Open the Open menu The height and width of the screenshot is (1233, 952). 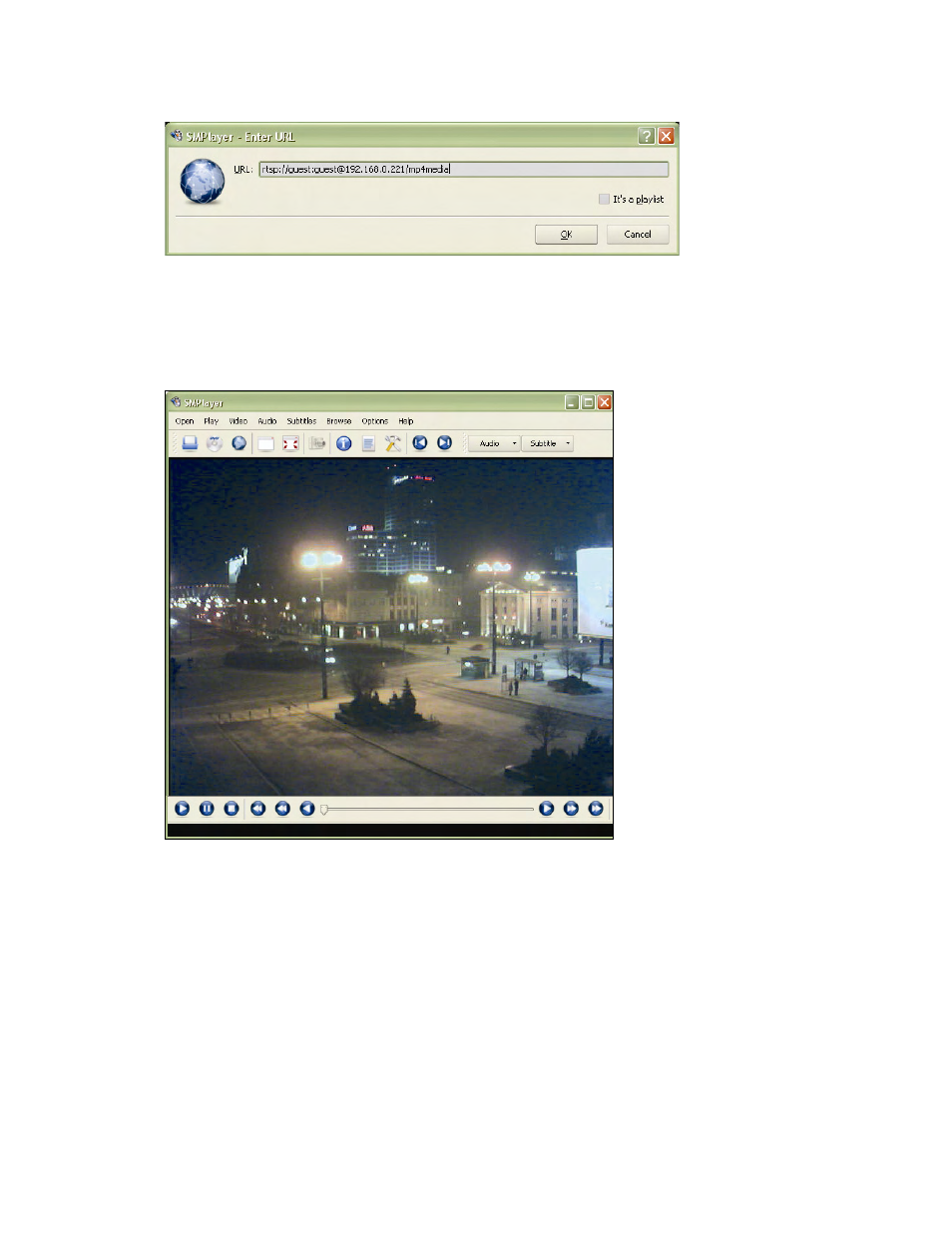coord(185,421)
